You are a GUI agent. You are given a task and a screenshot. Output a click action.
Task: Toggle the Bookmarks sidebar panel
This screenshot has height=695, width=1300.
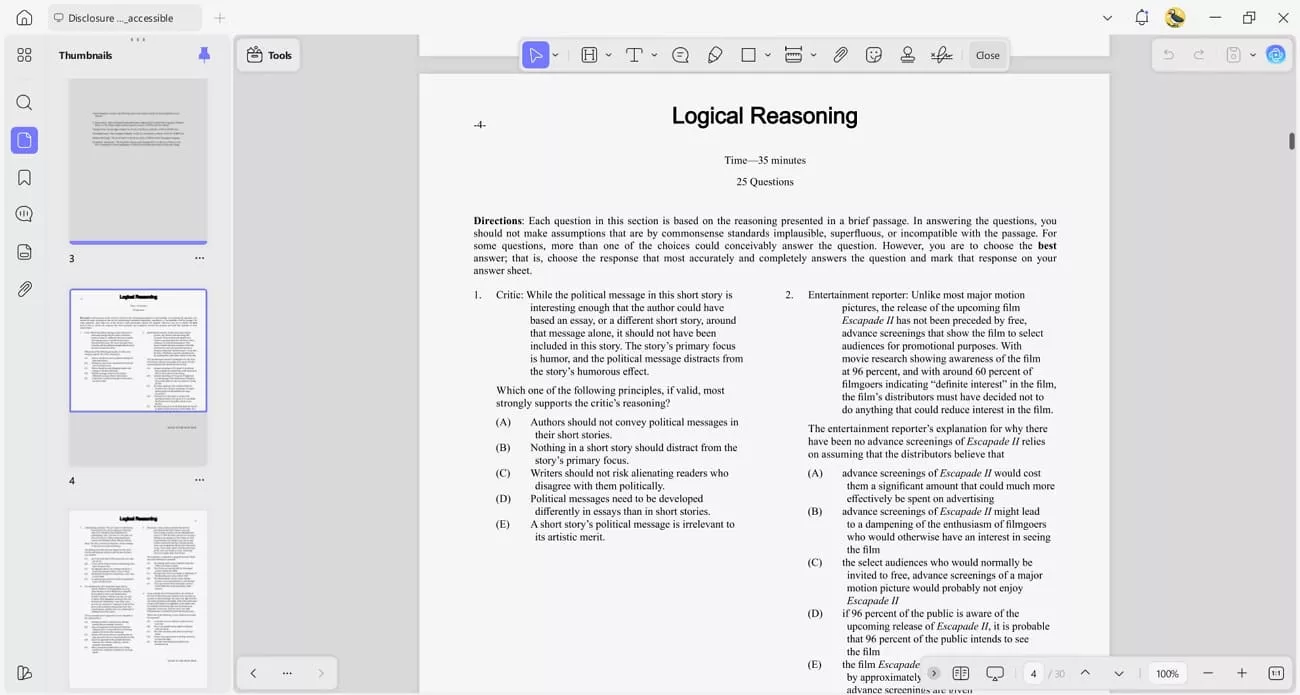[x=24, y=177]
